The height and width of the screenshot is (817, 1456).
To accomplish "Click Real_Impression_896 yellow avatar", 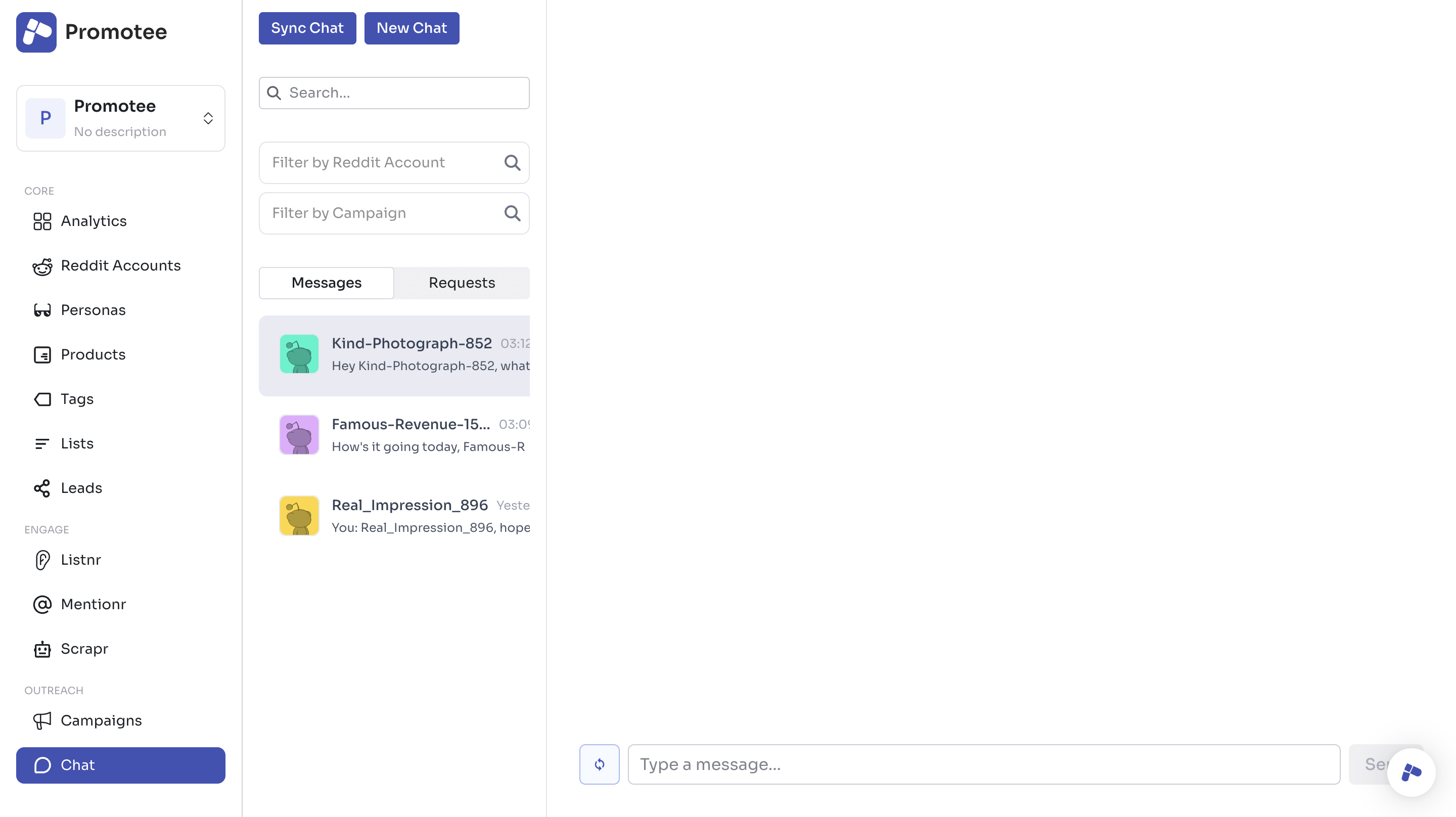I will 299,516.
